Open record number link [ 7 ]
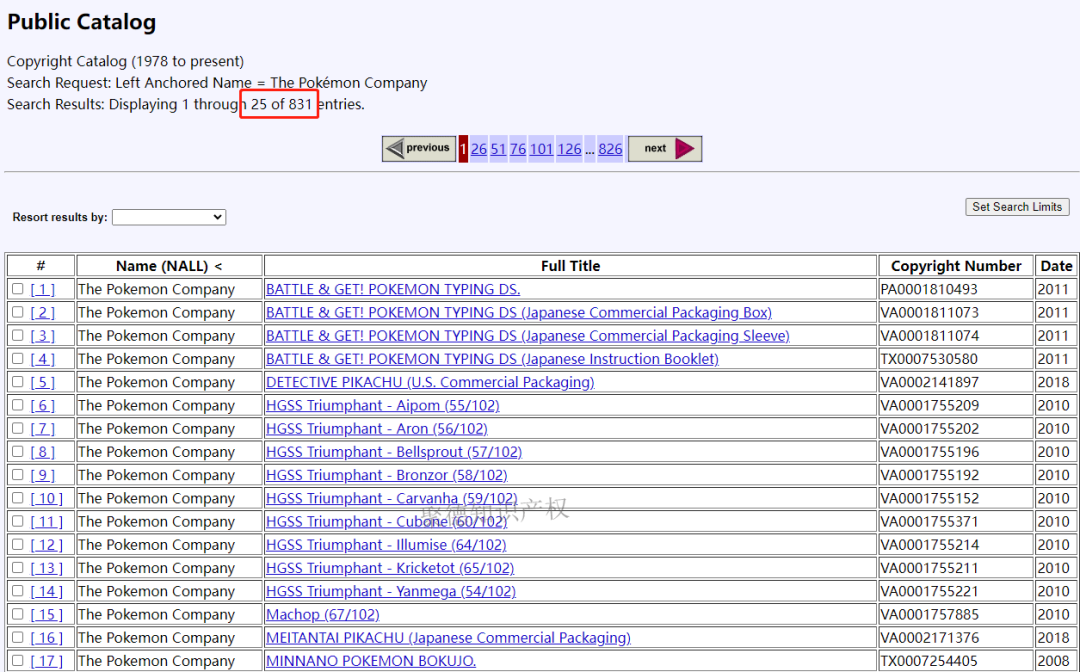Screen dimensions: 1080x672 [43, 428]
